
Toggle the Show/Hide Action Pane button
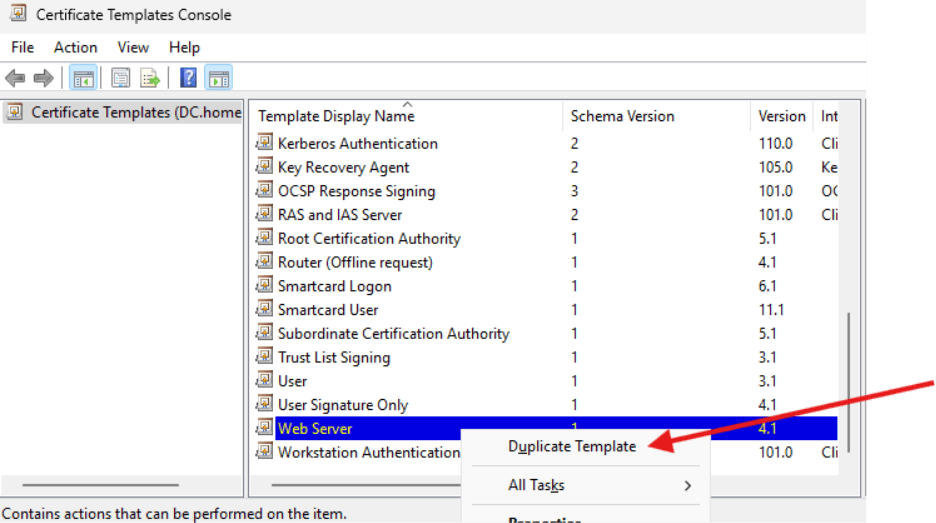point(218,78)
